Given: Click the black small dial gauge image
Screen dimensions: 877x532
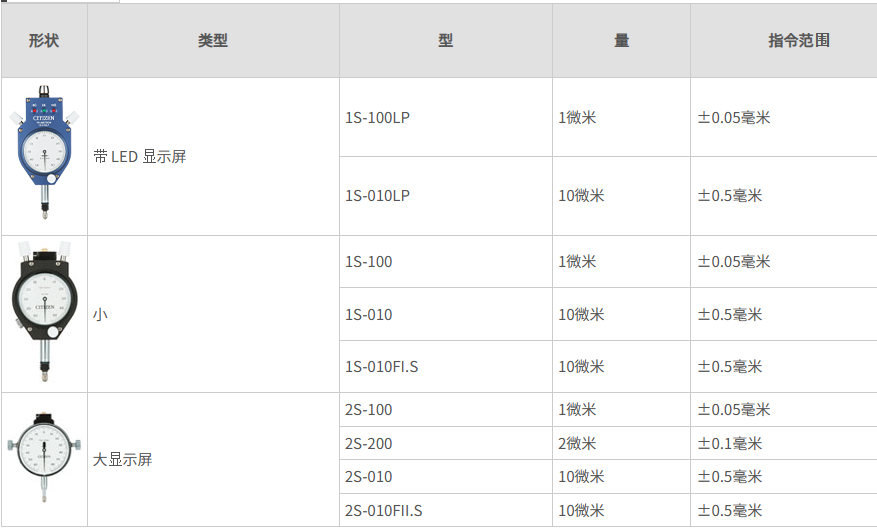Looking at the screenshot, I should [x=44, y=312].
